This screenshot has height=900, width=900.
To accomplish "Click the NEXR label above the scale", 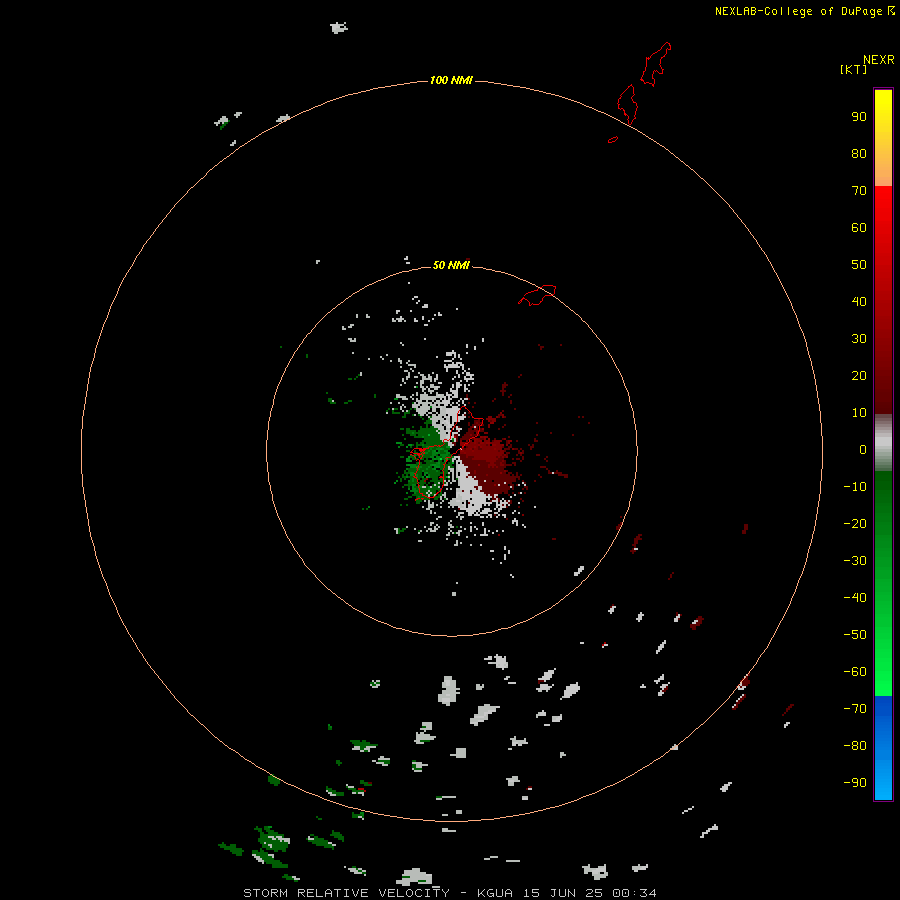I will click(879, 60).
